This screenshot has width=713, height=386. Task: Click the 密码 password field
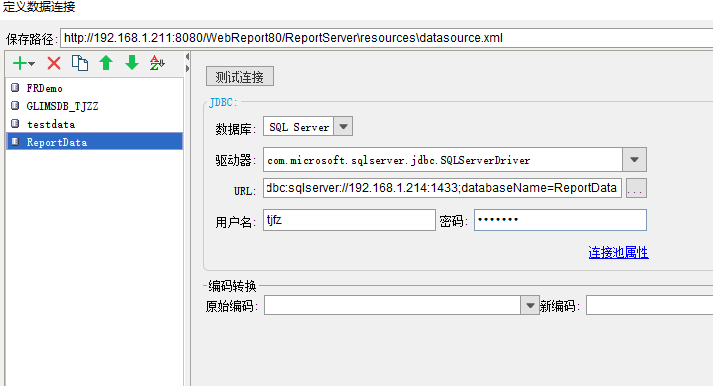560,220
